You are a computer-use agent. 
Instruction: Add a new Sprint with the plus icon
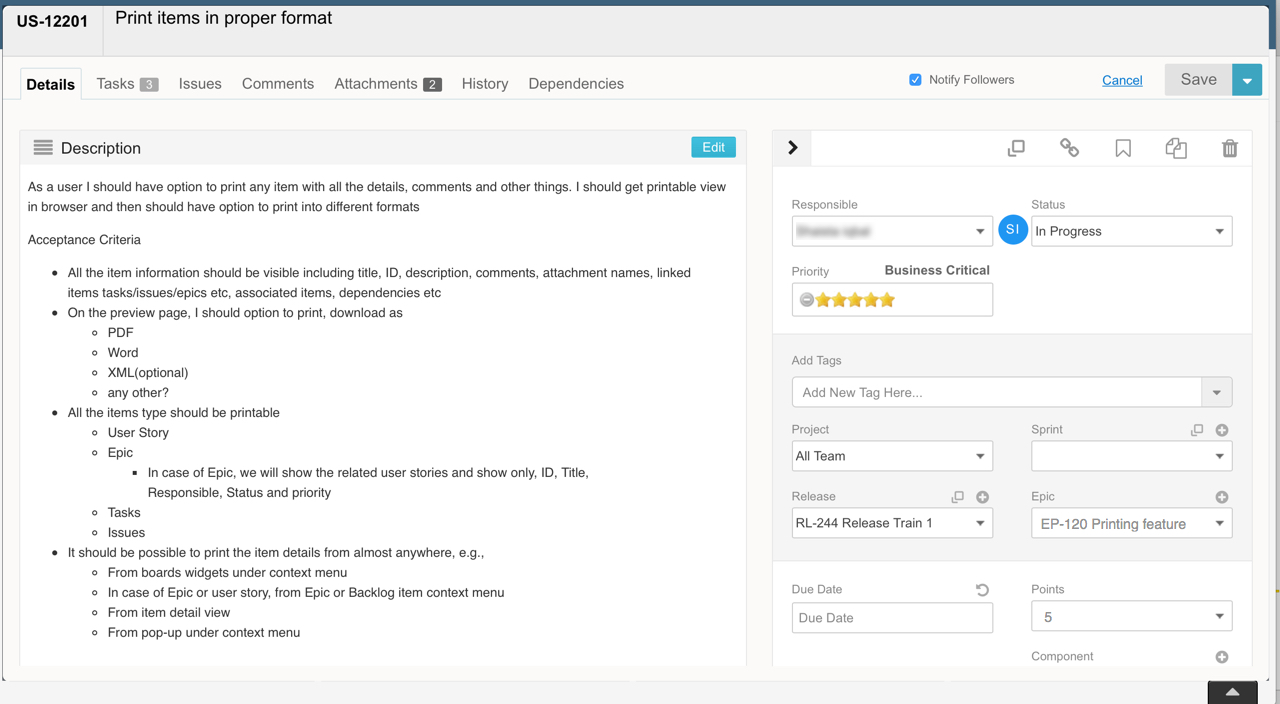click(x=1221, y=429)
